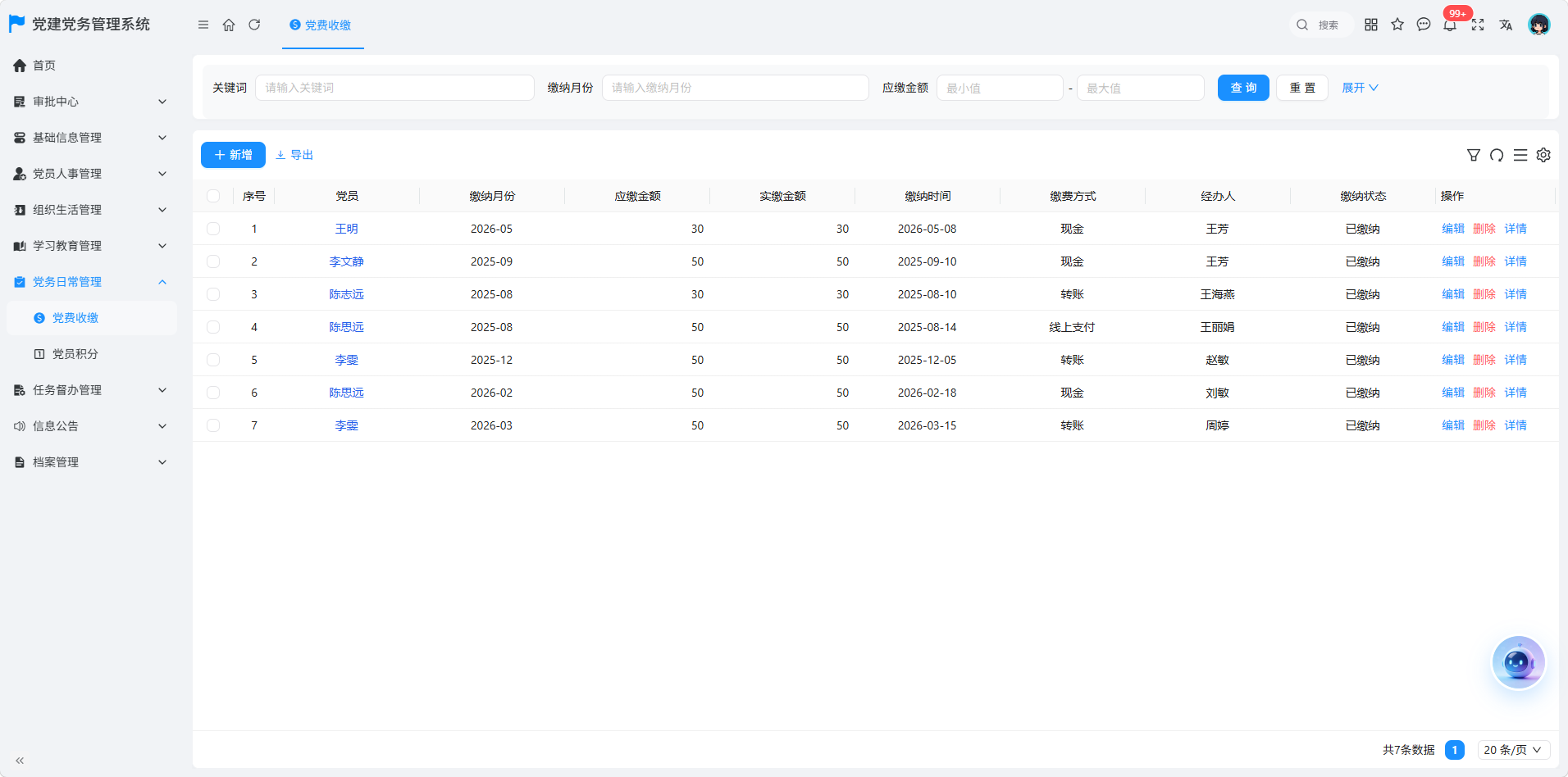Open the AI assistant robot bubble
Viewport: 1568px width, 777px height.
click(x=1518, y=662)
